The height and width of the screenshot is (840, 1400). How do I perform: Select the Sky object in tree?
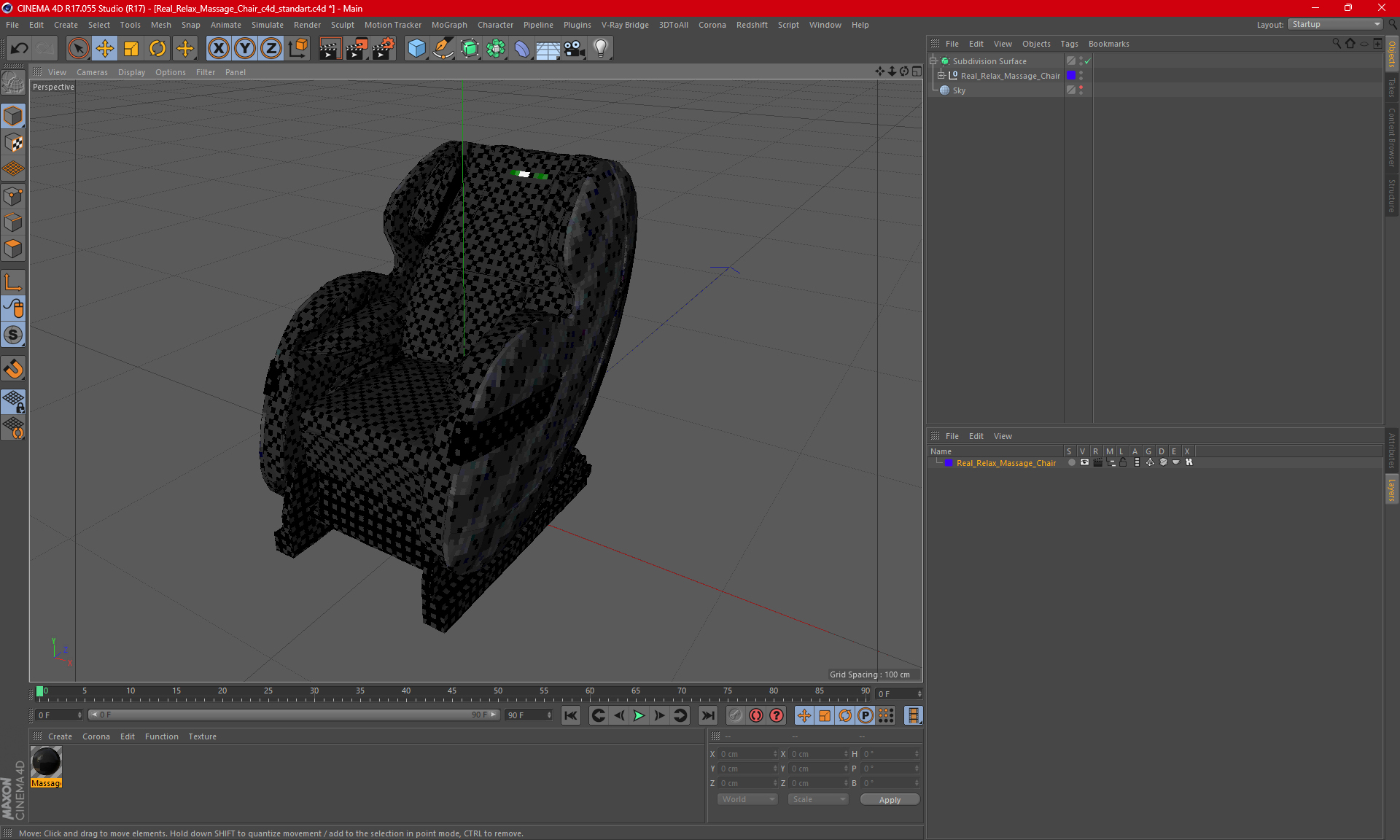(x=959, y=90)
